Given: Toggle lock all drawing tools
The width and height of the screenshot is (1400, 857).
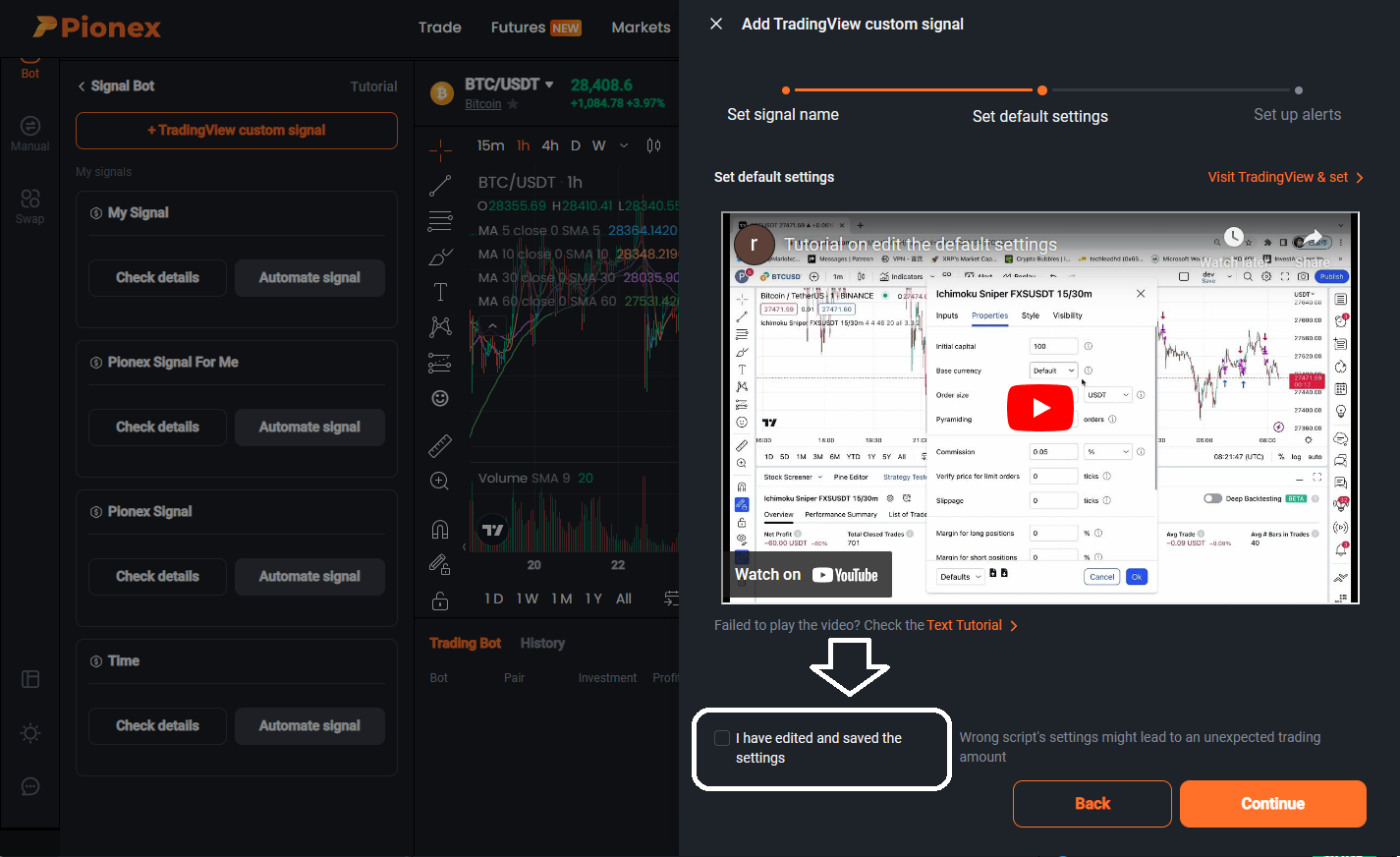Looking at the screenshot, I should click(440, 600).
